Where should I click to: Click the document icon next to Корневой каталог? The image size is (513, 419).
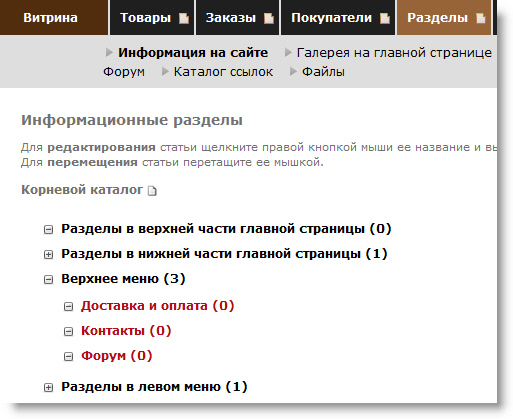pyautogui.click(x=152, y=191)
